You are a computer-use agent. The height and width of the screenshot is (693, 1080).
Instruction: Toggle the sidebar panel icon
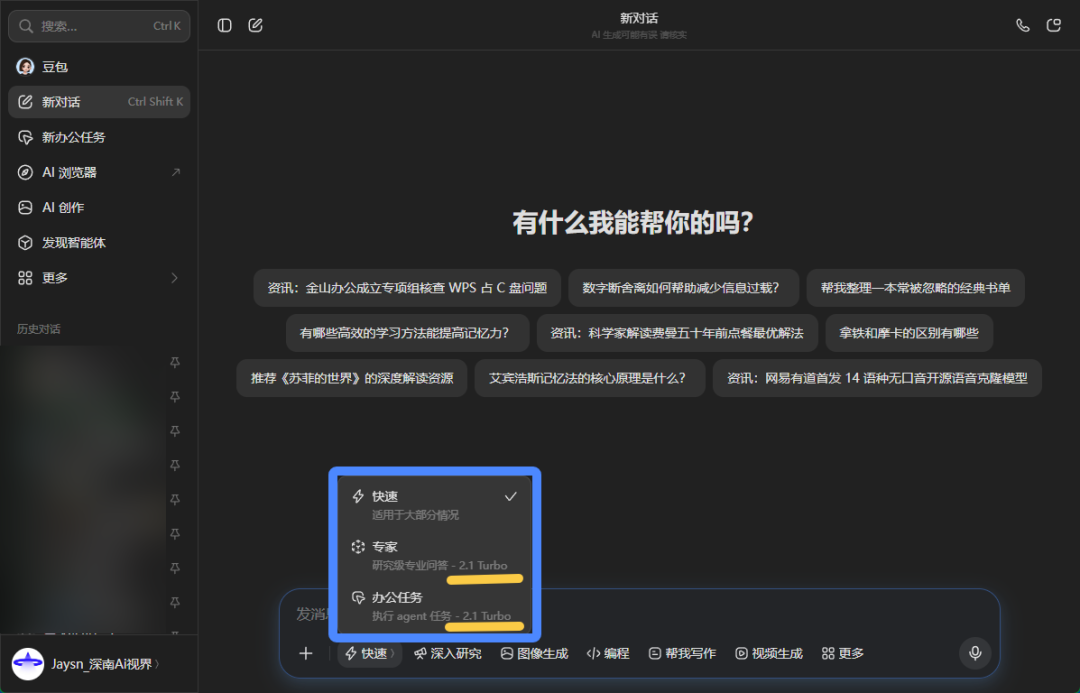225,25
